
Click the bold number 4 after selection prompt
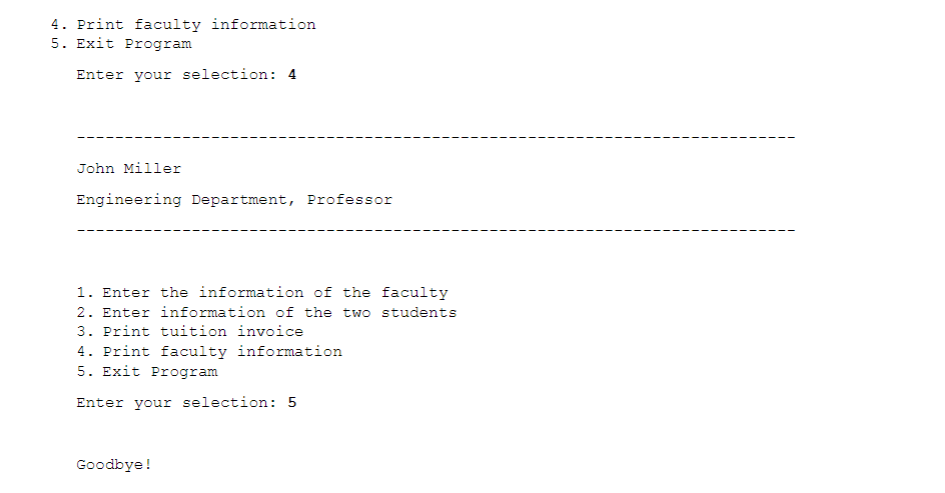(x=292, y=75)
